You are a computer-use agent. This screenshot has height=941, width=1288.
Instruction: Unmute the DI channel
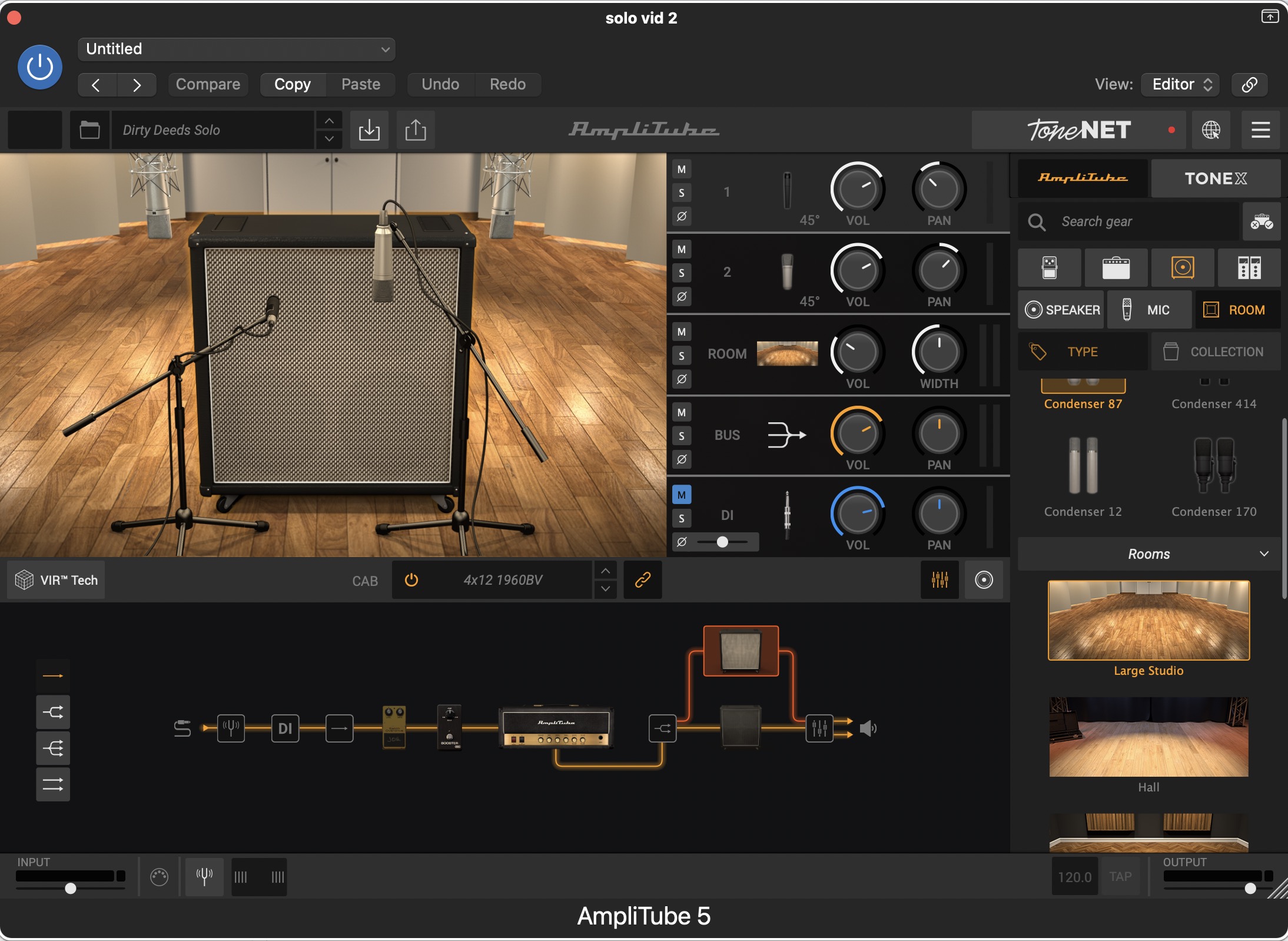pos(682,495)
